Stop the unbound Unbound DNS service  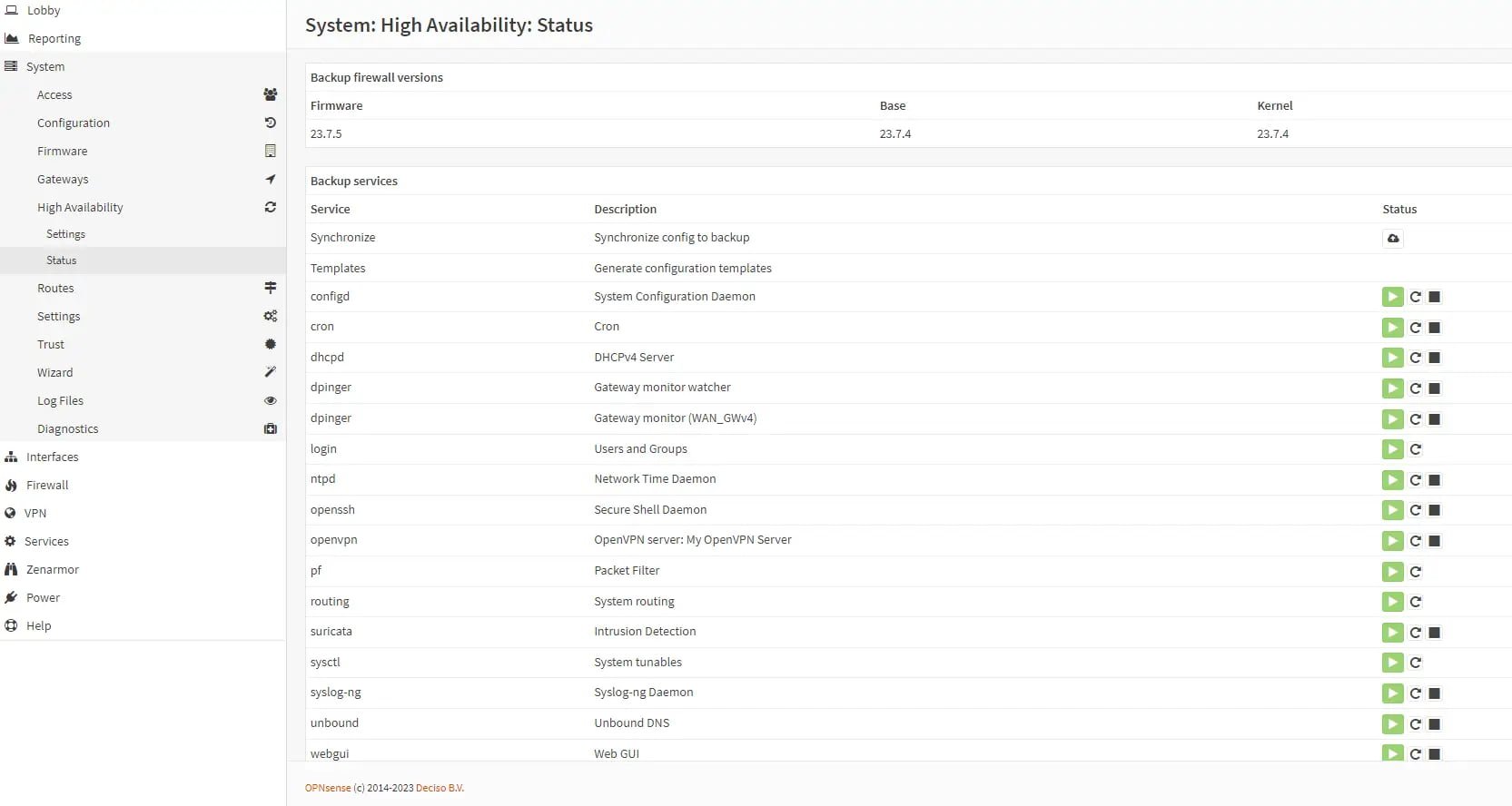click(x=1435, y=724)
